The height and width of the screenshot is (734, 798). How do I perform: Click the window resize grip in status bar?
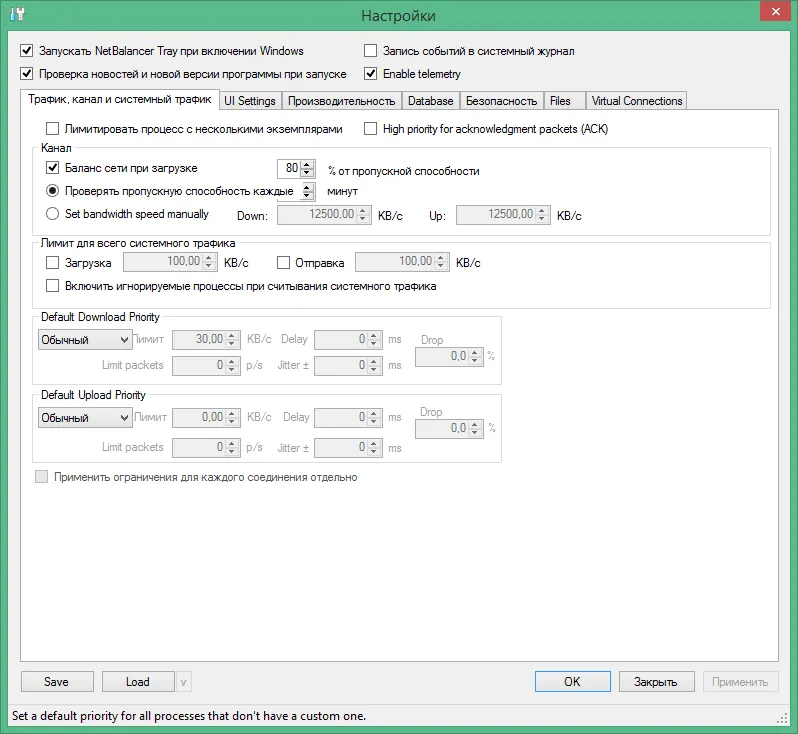782,718
